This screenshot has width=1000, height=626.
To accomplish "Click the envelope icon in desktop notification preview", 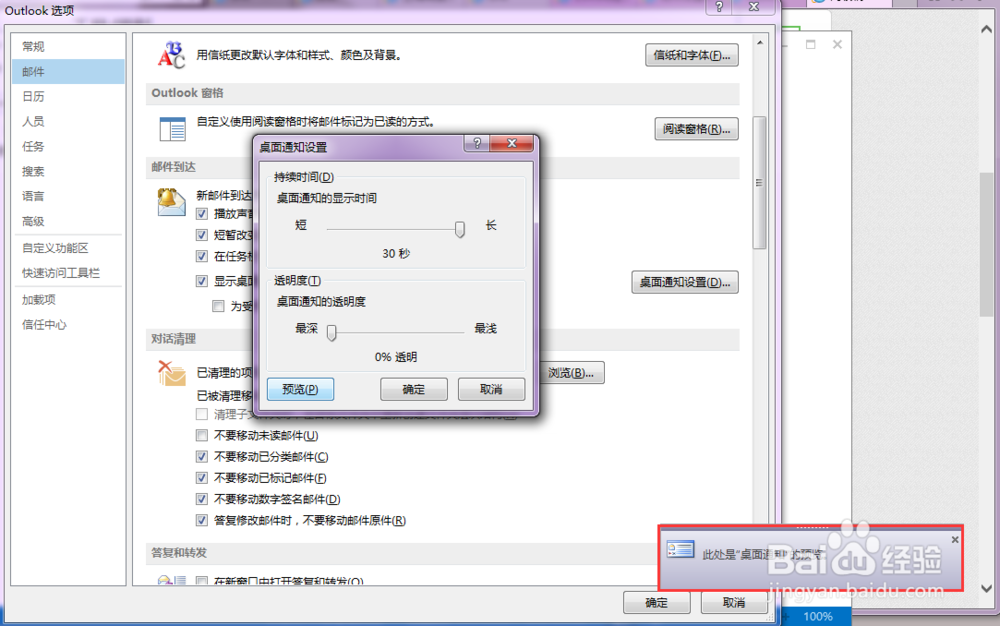I will coord(680,550).
